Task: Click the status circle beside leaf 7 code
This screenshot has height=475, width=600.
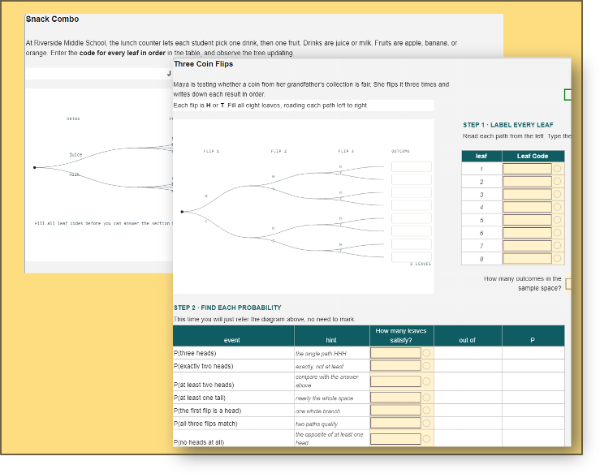Action: [x=558, y=245]
